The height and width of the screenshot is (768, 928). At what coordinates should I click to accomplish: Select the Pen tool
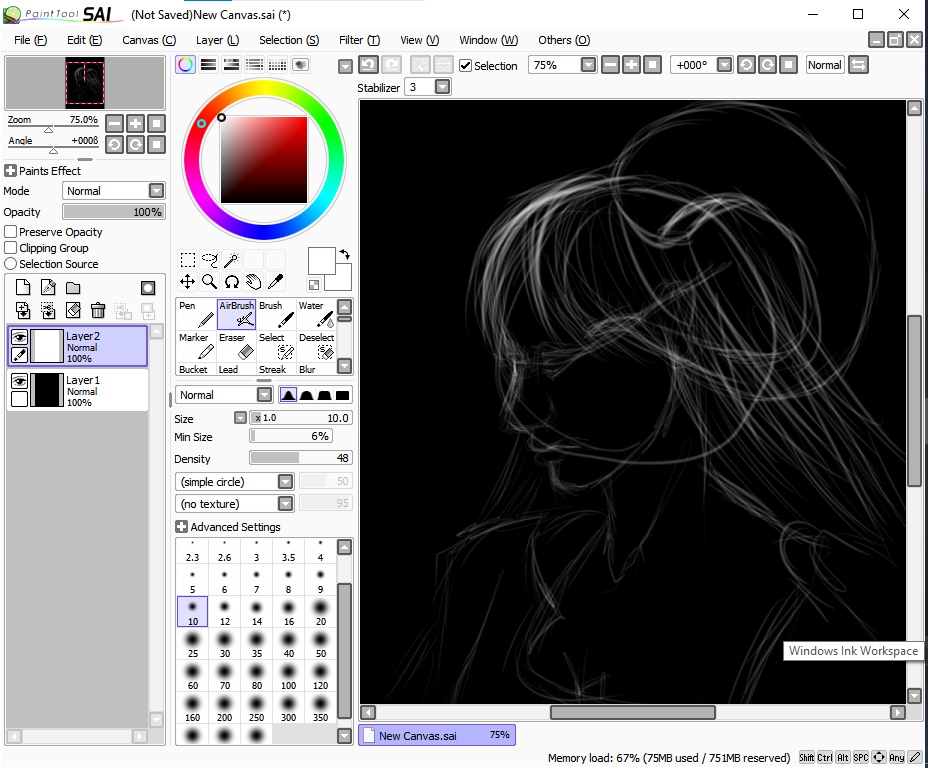pyautogui.click(x=196, y=314)
